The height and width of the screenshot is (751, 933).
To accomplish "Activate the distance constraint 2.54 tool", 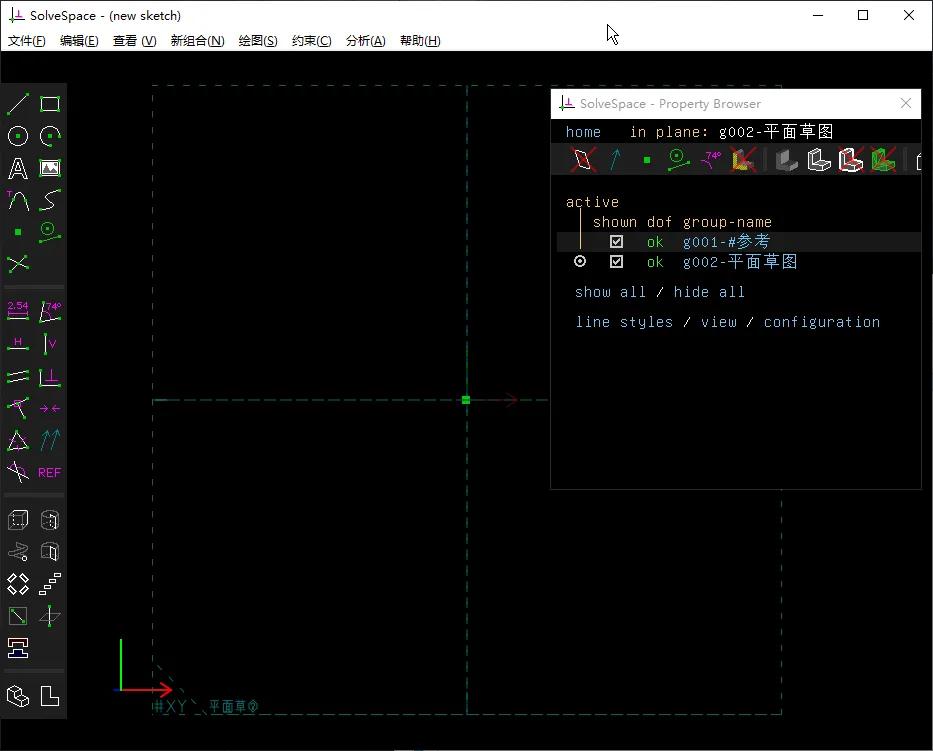I will 18,311.
